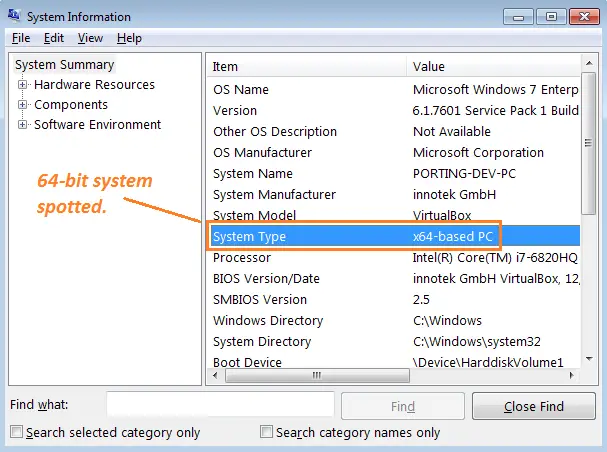Close the System Information window
Screen dimensions: 607x452
point(585,17)
